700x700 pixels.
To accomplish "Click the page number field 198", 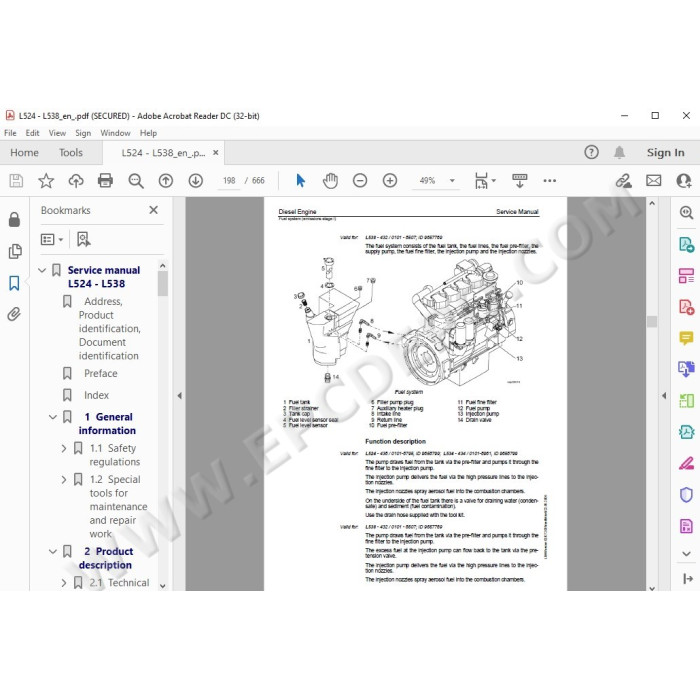I will point(229,181).
